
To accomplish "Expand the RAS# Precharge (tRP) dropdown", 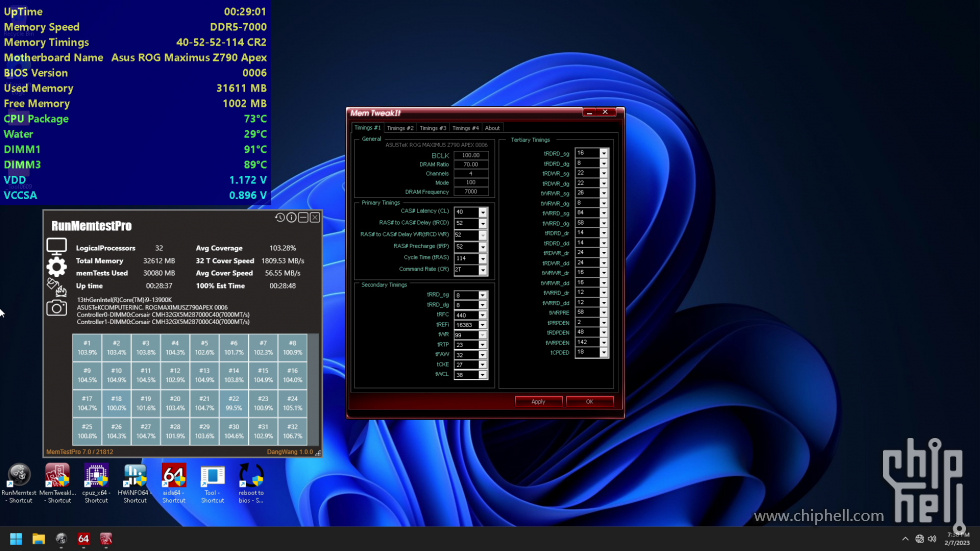I will pos(482,247).
